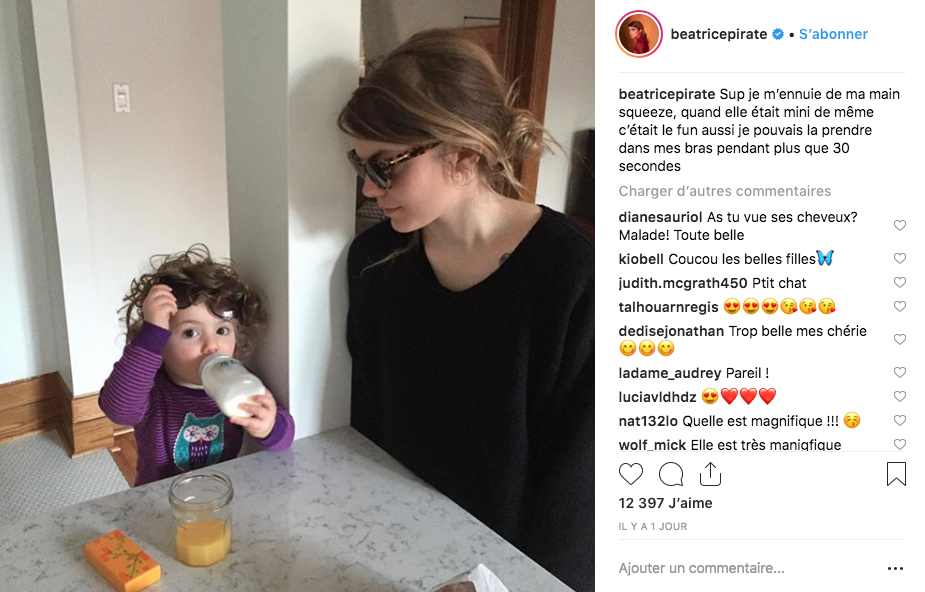Follow via the S'abonner link
This screenshot has height=592, width=925.
coord(833,34)
